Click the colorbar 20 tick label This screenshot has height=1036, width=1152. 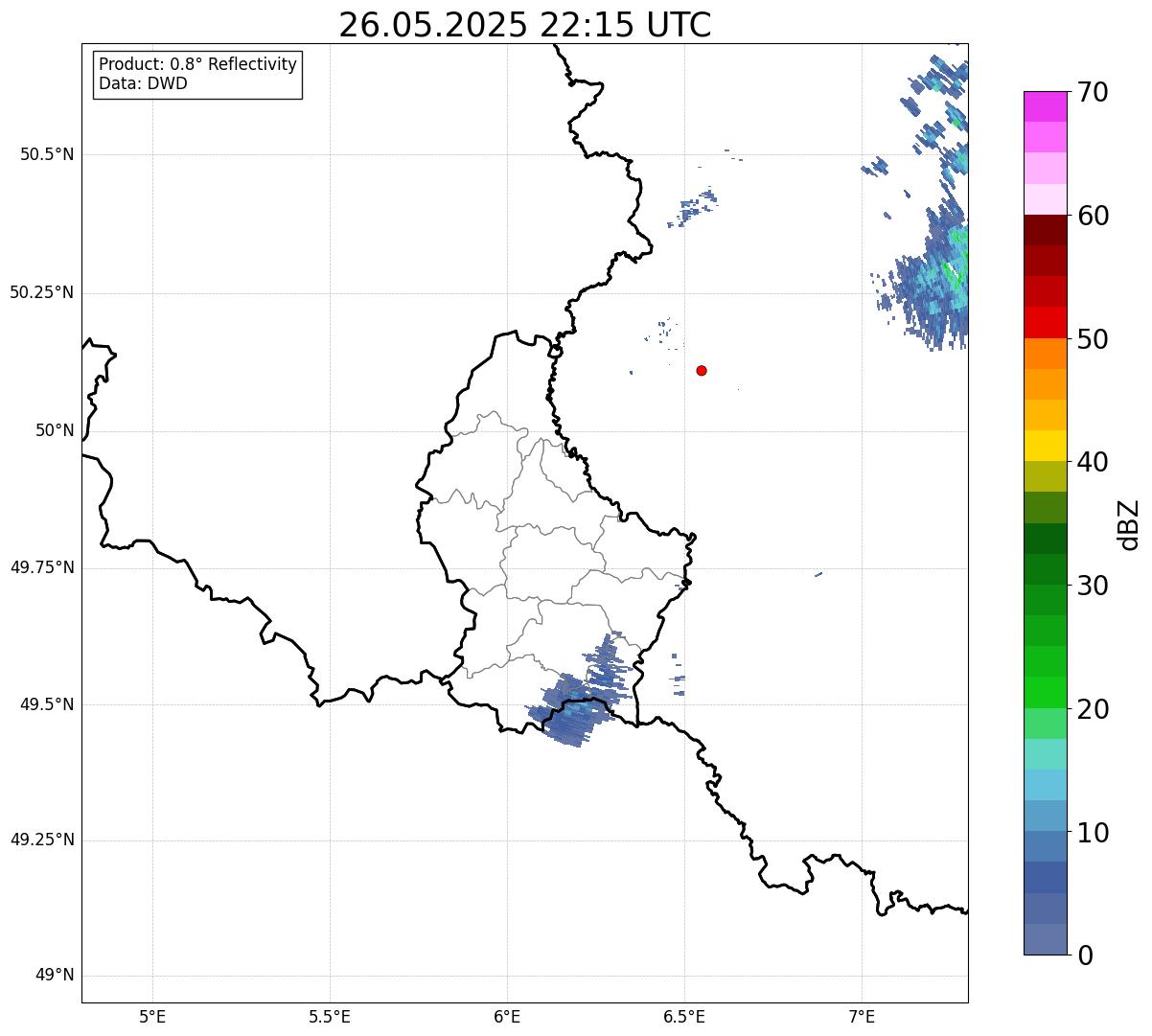[1093, 710]
